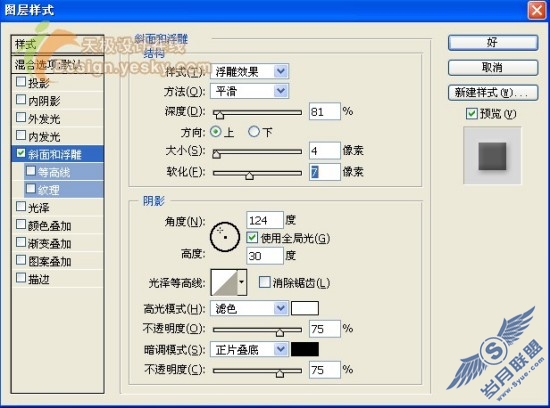Toggle the 外发光 outer glow checkbox
This screenshot has height=408, width=550.
click(x=21, y=118)
